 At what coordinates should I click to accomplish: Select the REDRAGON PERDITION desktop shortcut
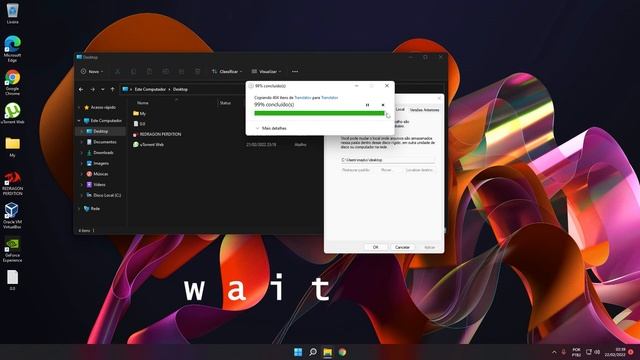[x=12, y=183]
